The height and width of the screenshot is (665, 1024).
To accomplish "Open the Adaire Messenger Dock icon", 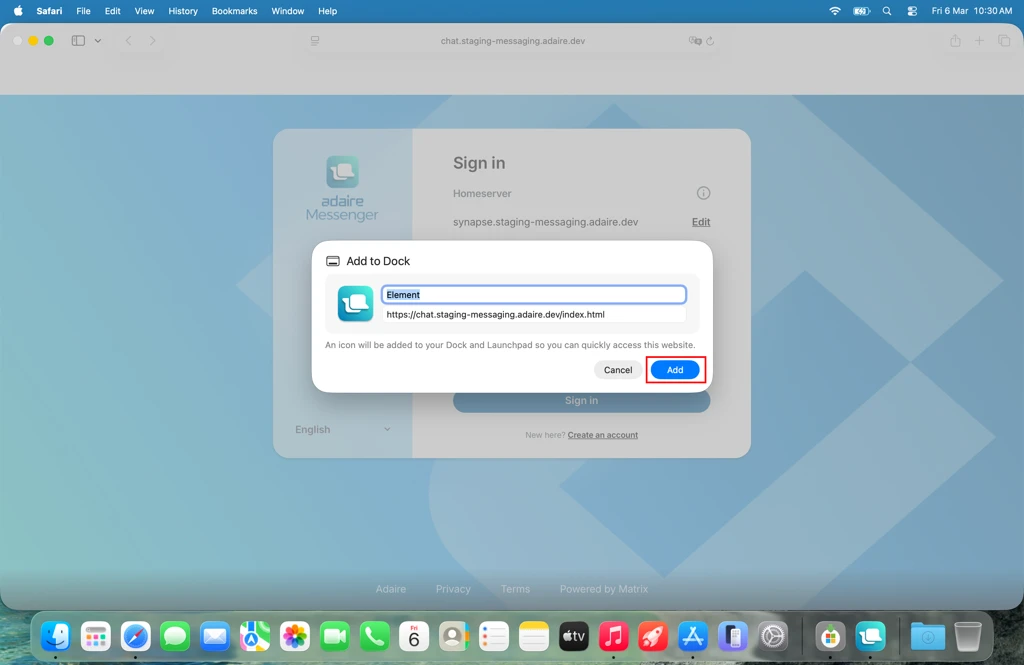I will point(871,636).
